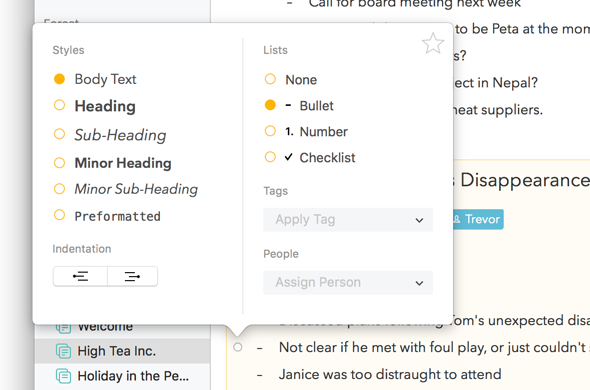Click 'to be Peta at the mom' line
Image resolution: width=590 pixels, height=390 pixels.
(x=522, y=29)
